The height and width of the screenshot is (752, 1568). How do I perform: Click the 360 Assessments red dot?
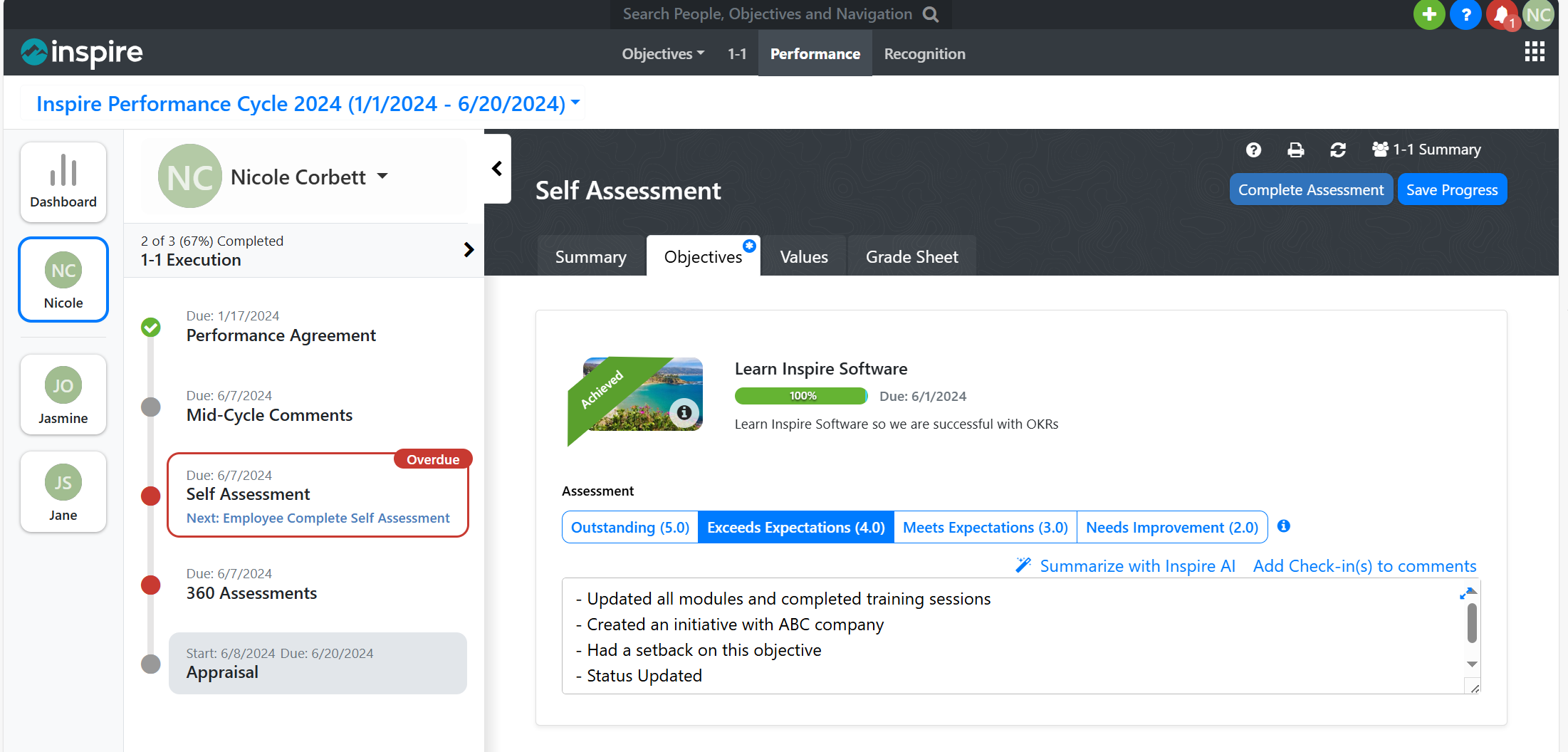coord(151,585)
